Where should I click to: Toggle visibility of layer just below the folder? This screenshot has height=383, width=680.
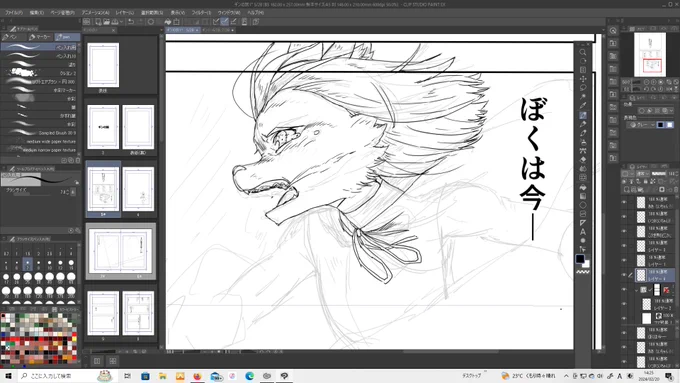tap(624, 333)
